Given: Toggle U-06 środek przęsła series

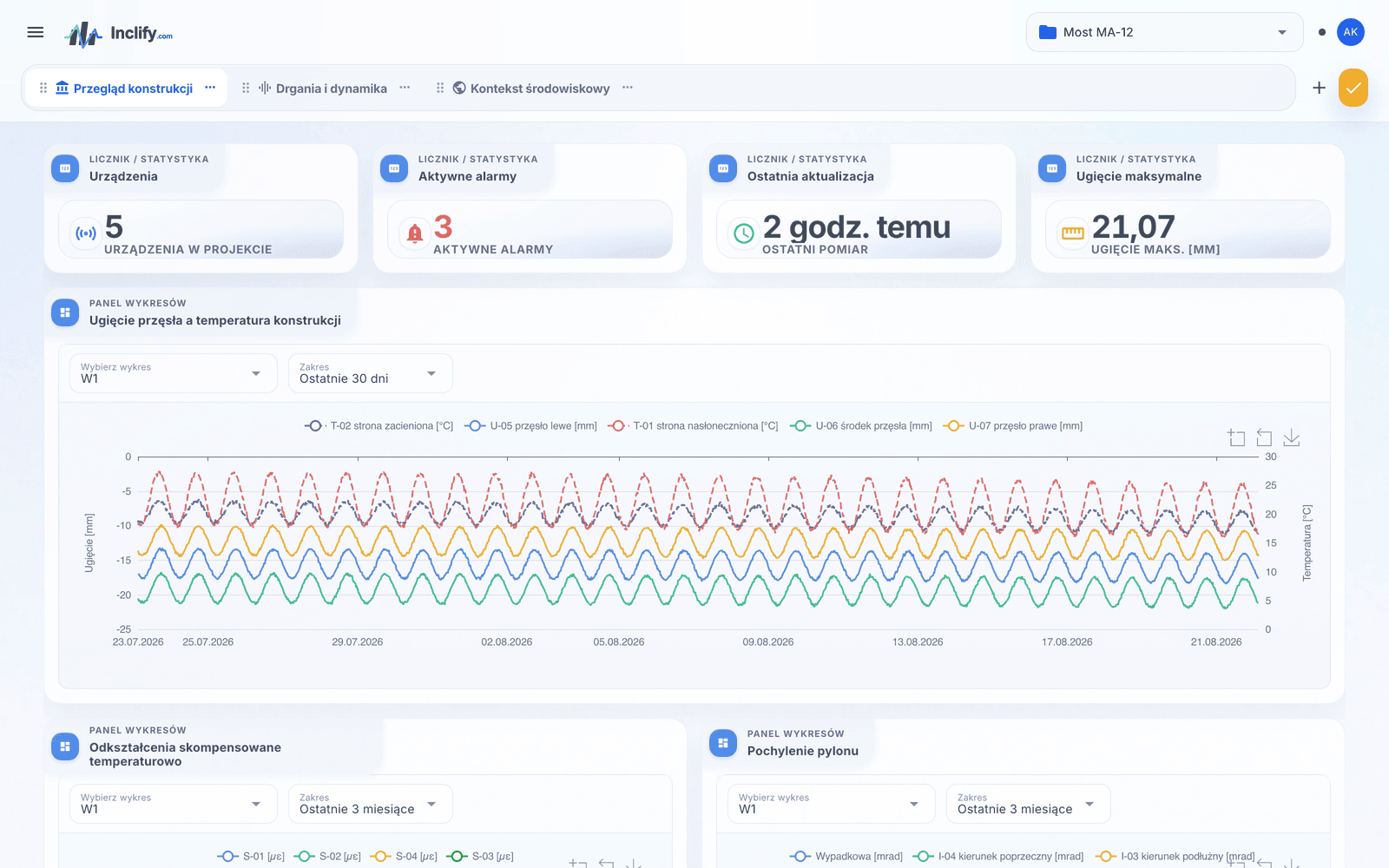Looking at the screenshot, I should [x=861, y=426].
